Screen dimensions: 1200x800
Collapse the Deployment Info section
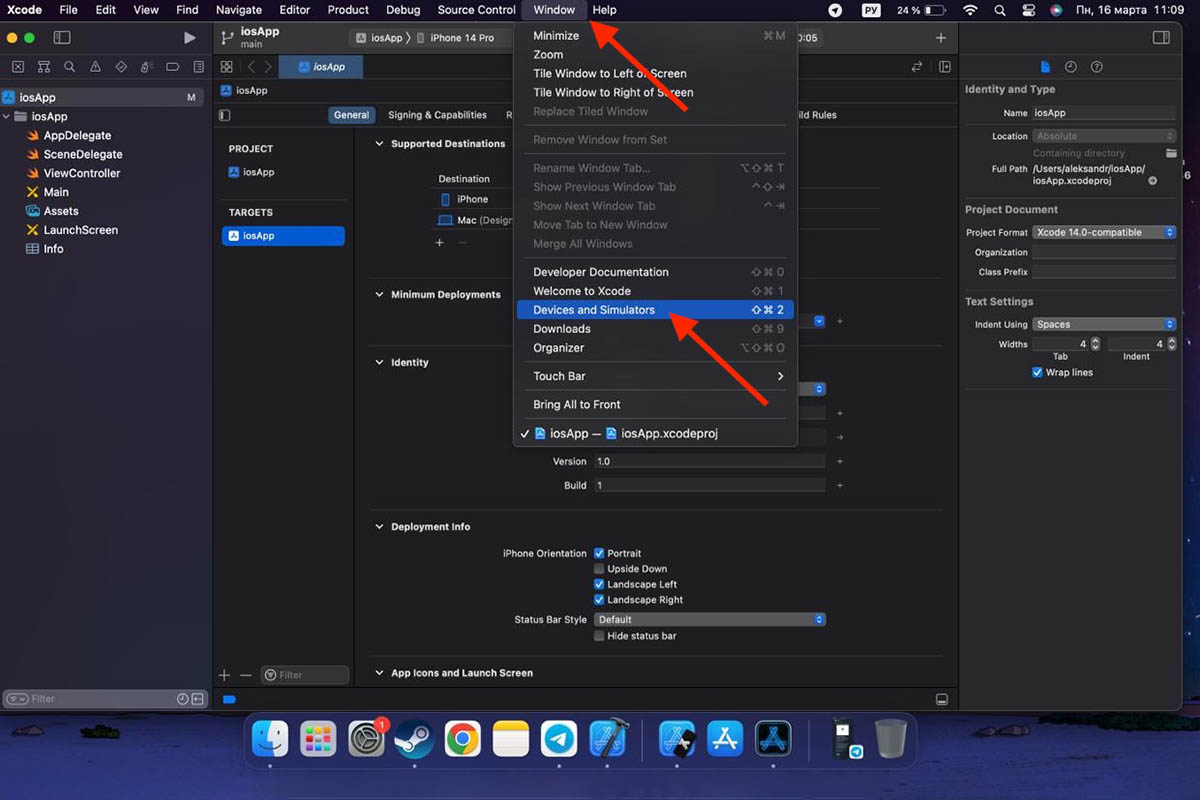point(379,527)
